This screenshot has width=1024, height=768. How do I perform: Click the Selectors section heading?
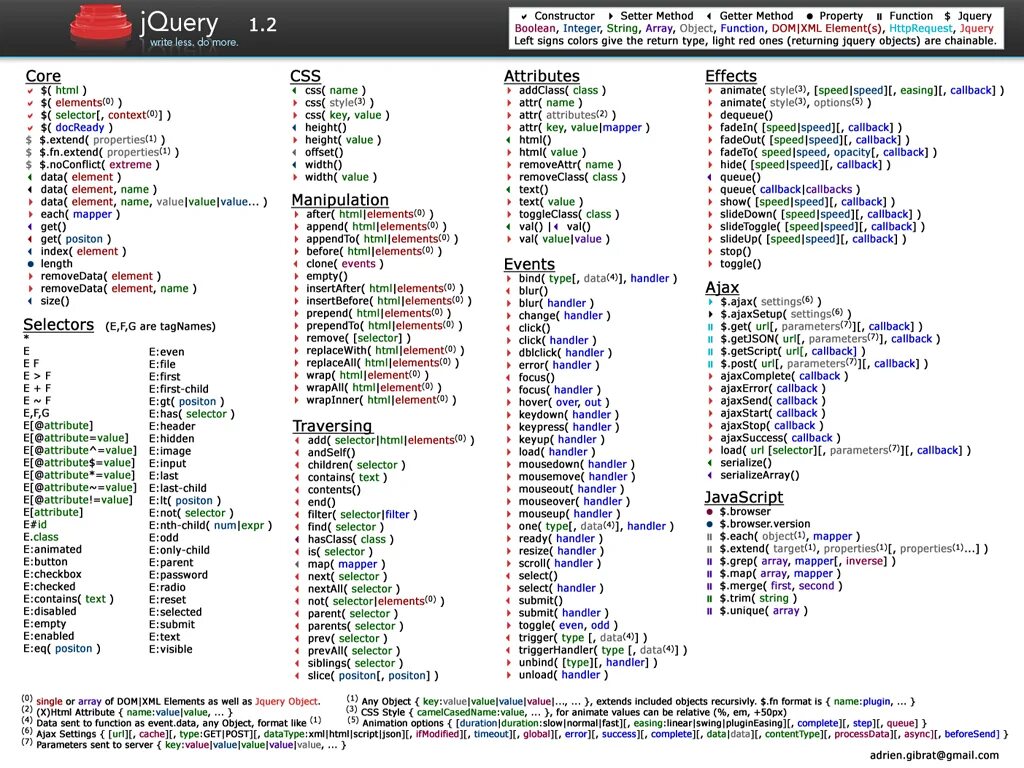coord(58,325)
